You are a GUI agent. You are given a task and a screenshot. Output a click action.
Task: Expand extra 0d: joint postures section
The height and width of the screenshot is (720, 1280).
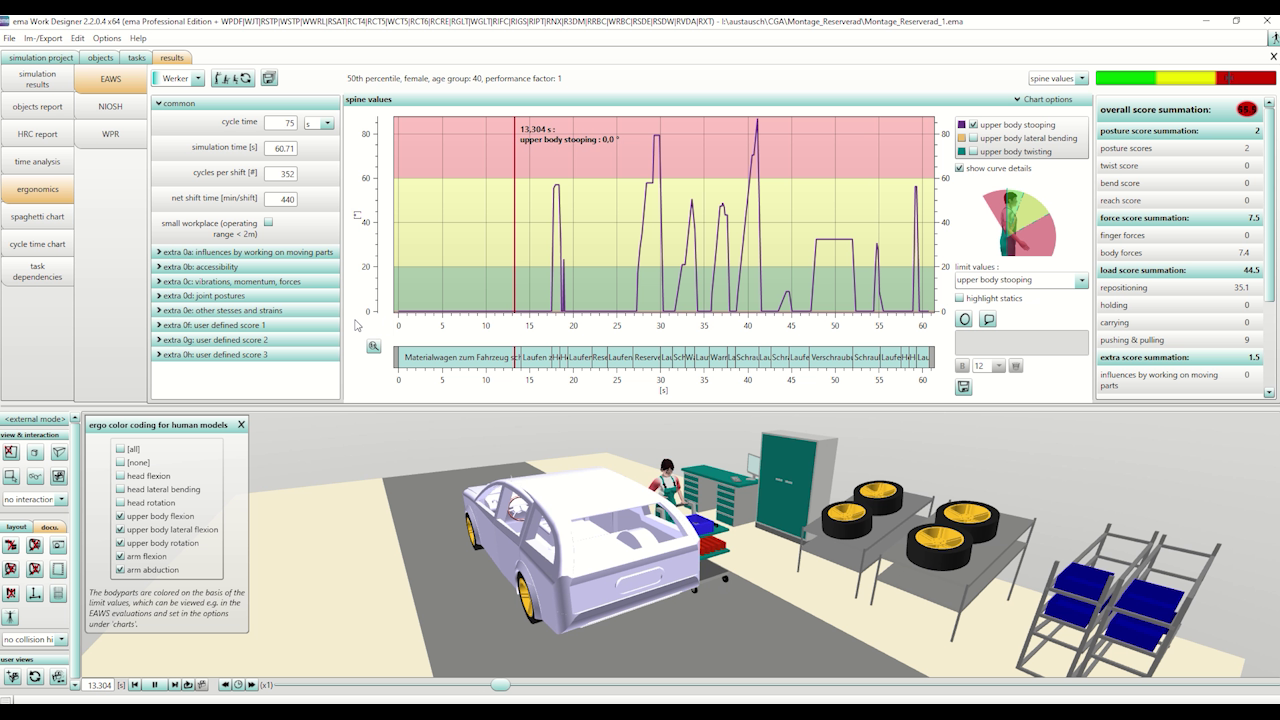tap(159, 296)
